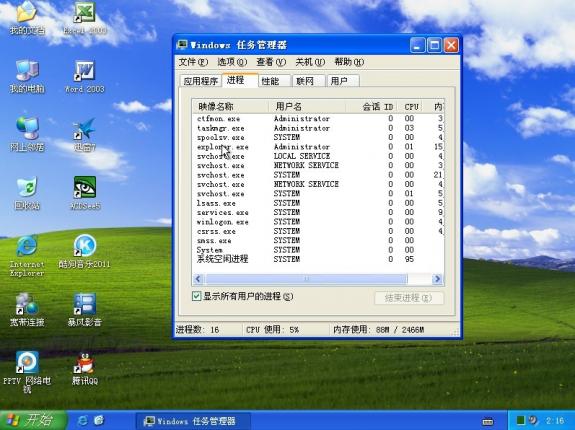Select the 暴风影音 desktop icon
Screen dimensions: 575x430
pos(85,310)
